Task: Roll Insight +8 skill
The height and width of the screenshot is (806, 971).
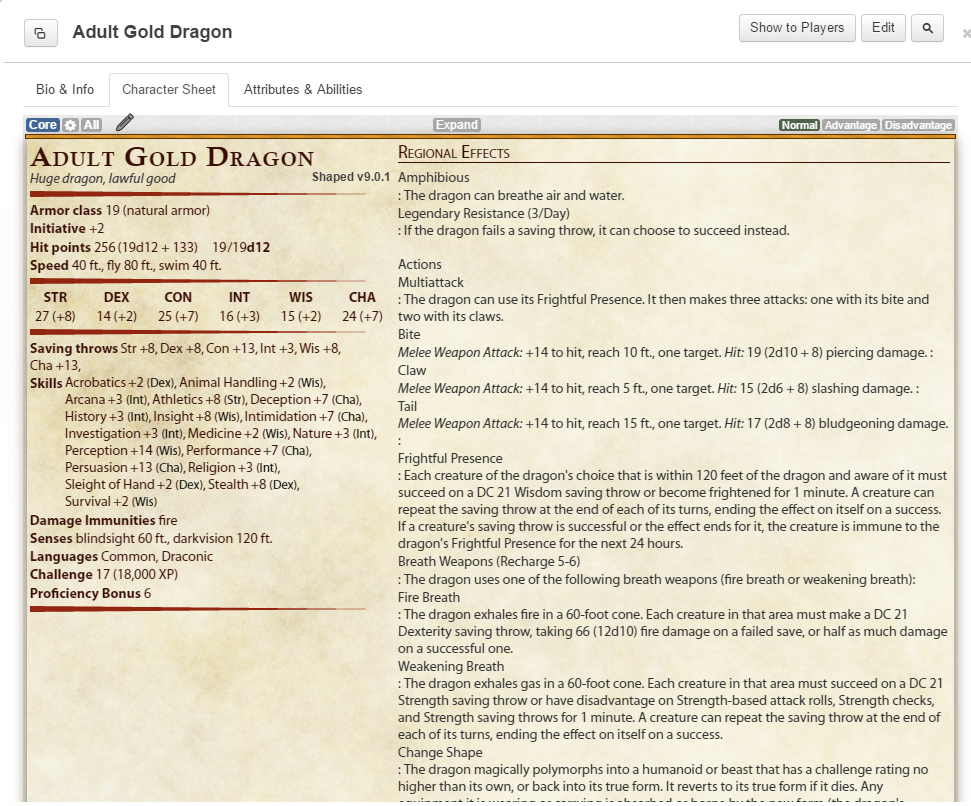Action: tap(197, 417)
